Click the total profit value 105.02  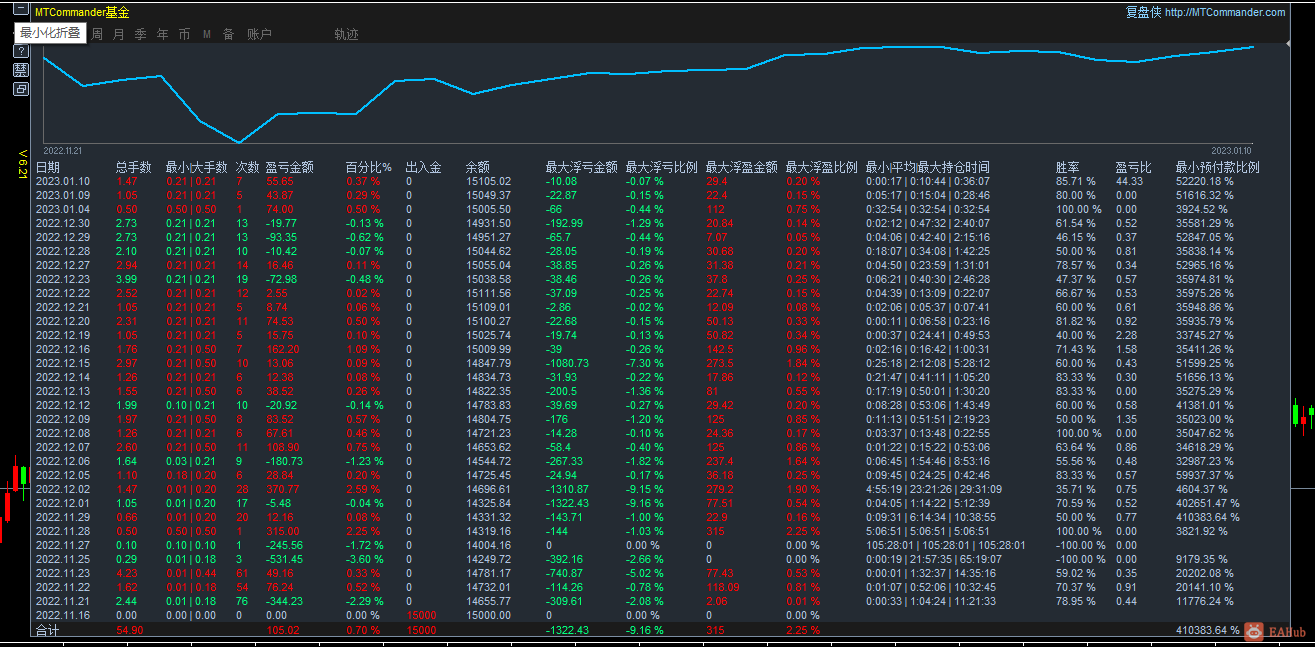pos(283,631)
